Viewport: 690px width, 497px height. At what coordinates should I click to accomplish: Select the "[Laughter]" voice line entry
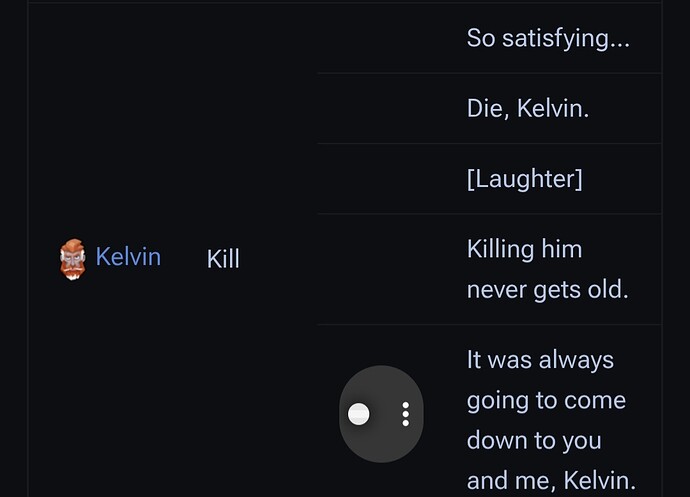tap(525, 179)
